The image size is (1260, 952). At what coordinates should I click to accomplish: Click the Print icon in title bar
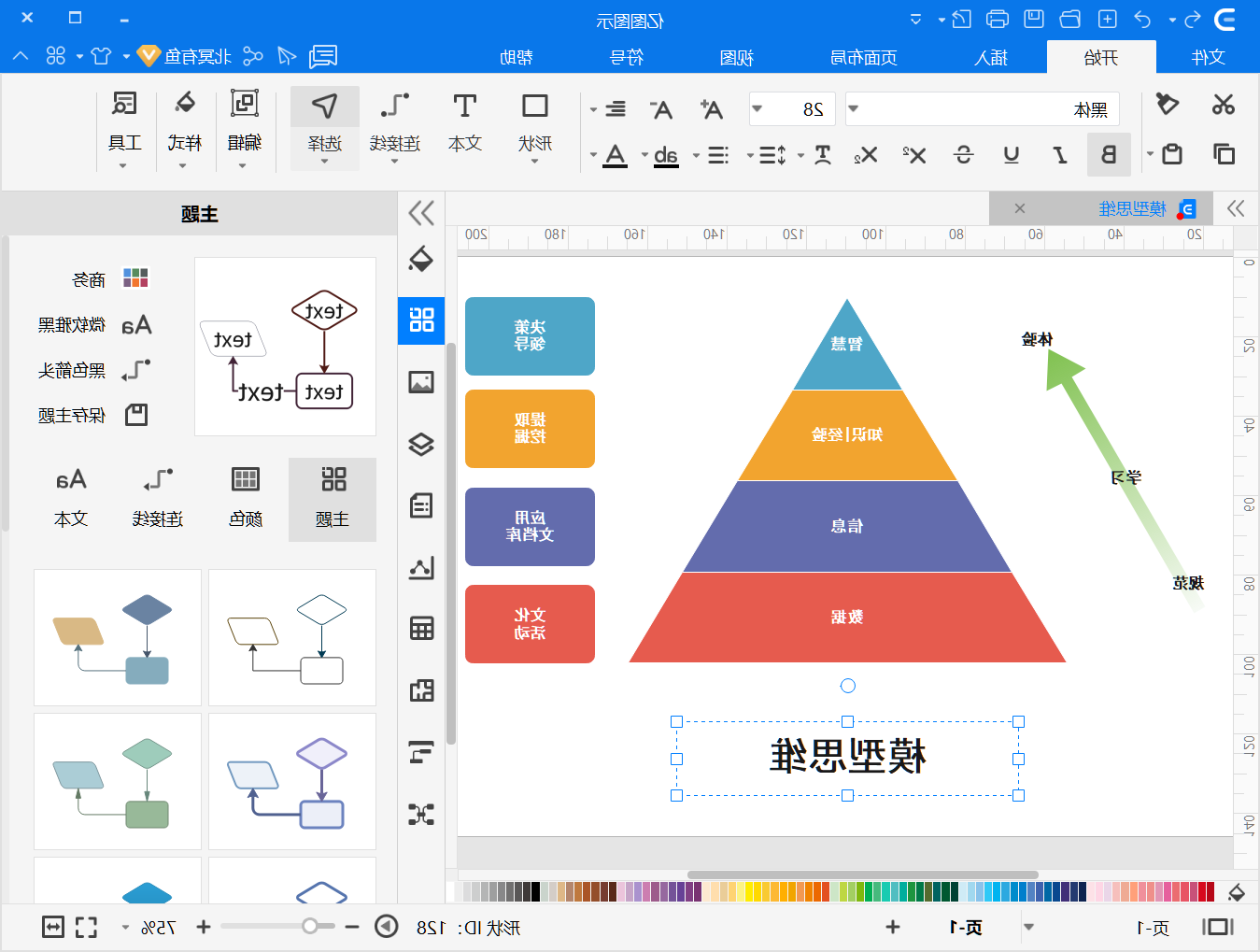pos(997,19)
